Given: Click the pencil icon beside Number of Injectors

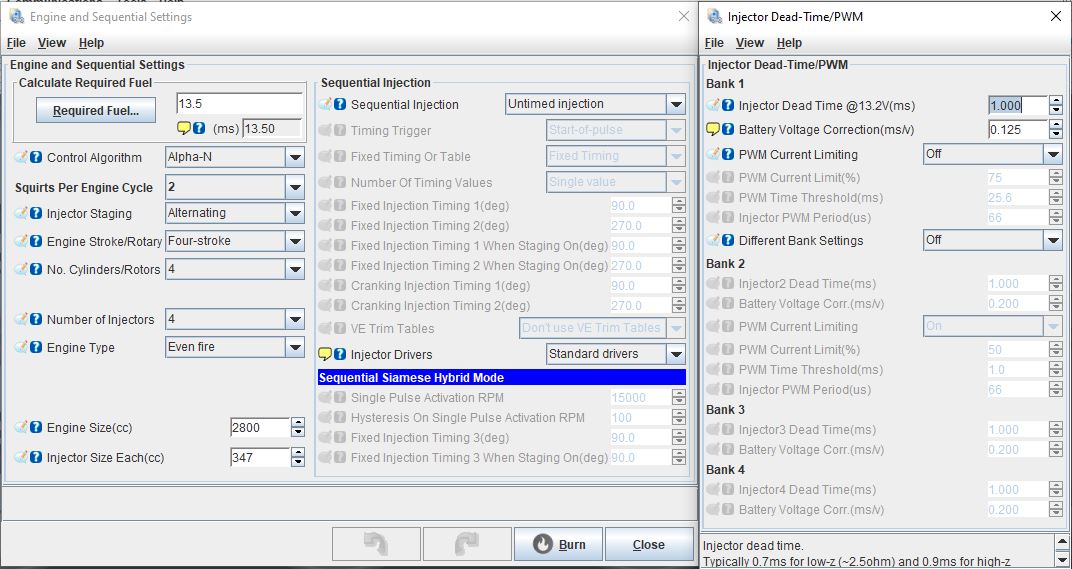Looking at the screenshot, I should coord(22,320).
